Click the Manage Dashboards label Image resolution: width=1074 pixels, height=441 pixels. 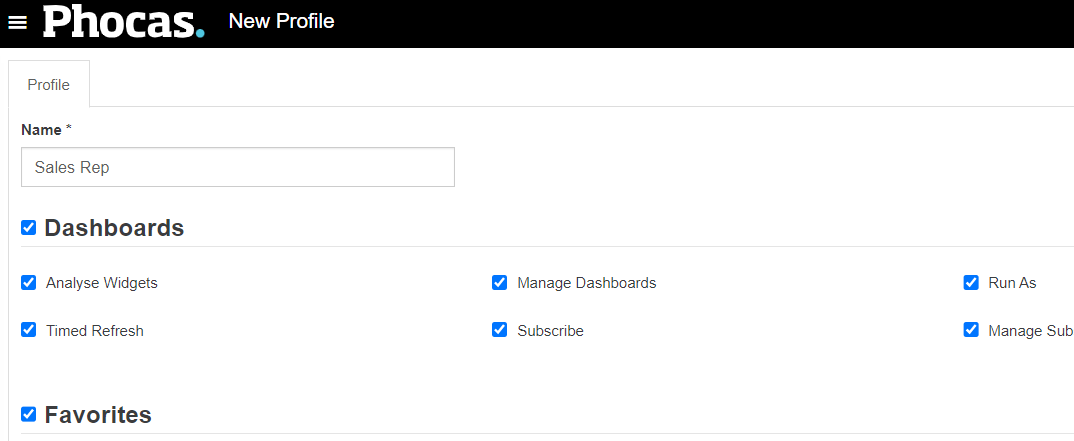tap(587, 283)
